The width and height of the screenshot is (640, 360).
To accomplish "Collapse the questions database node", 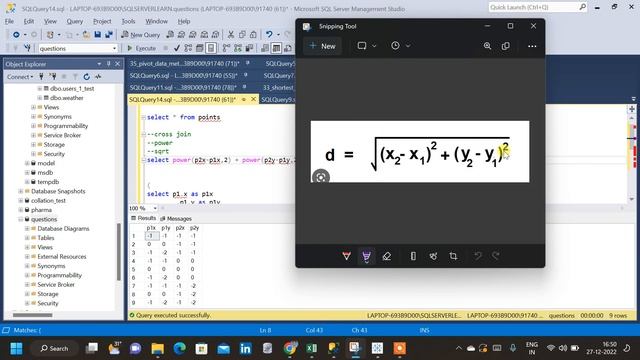I will (20, 219).
